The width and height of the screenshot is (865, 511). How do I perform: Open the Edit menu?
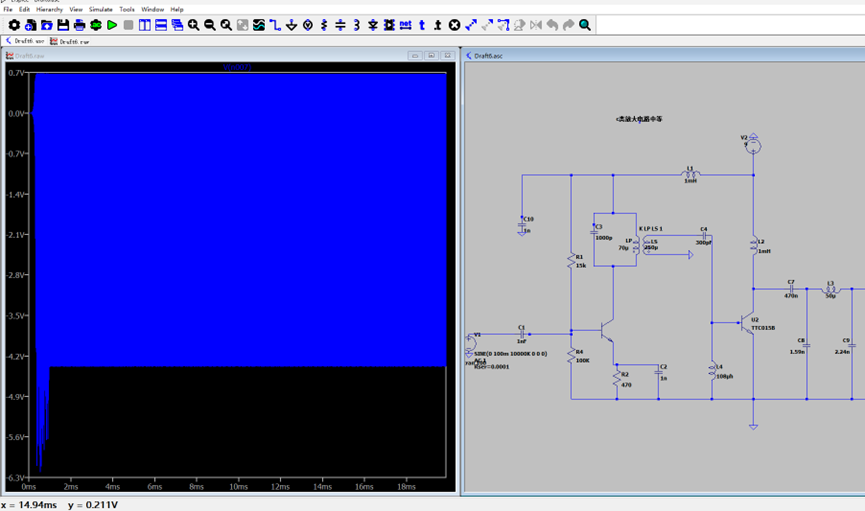coord(24,9)
